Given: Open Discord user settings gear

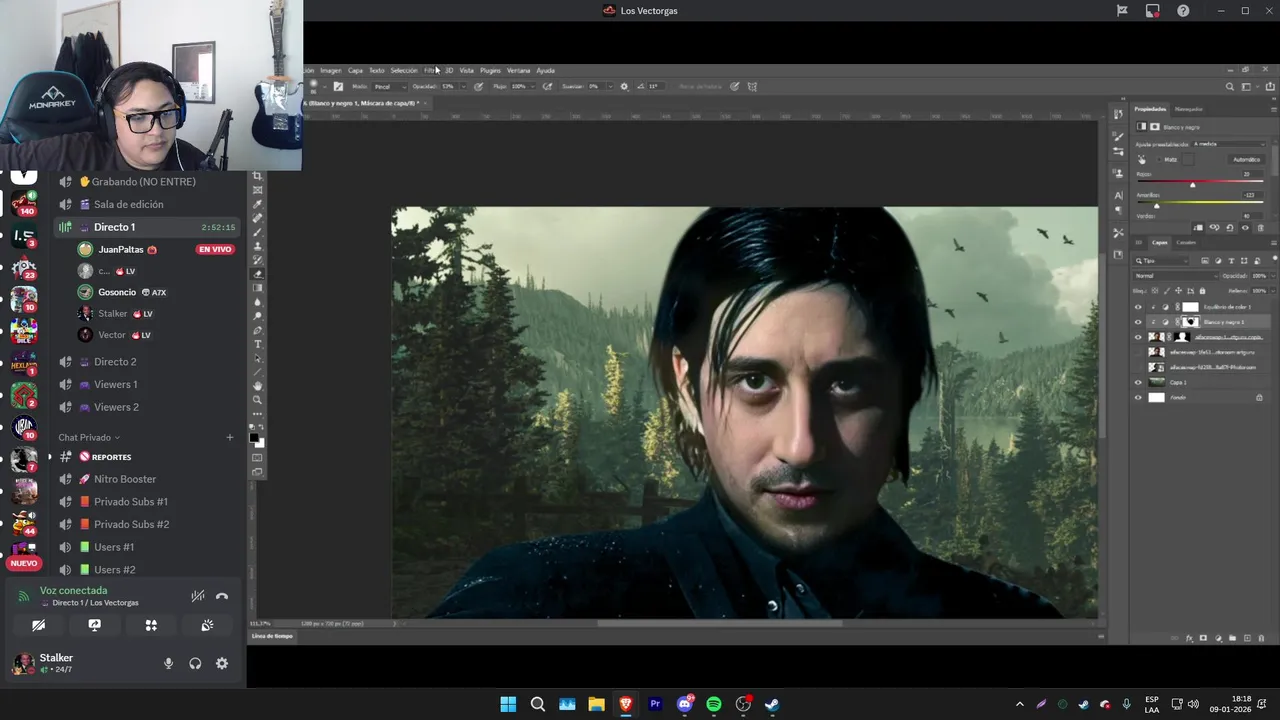Looking at the screenshot, I should tap(222, 663).
